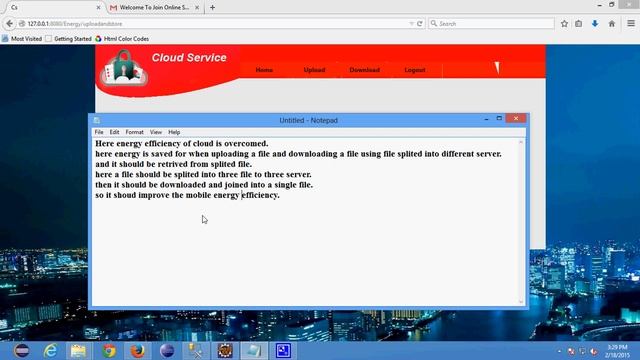The width and height of the screenshot is (640, 360).
Task: Open Firefox from taskbar
Action: pyautogui.click(x=138, y=351)
